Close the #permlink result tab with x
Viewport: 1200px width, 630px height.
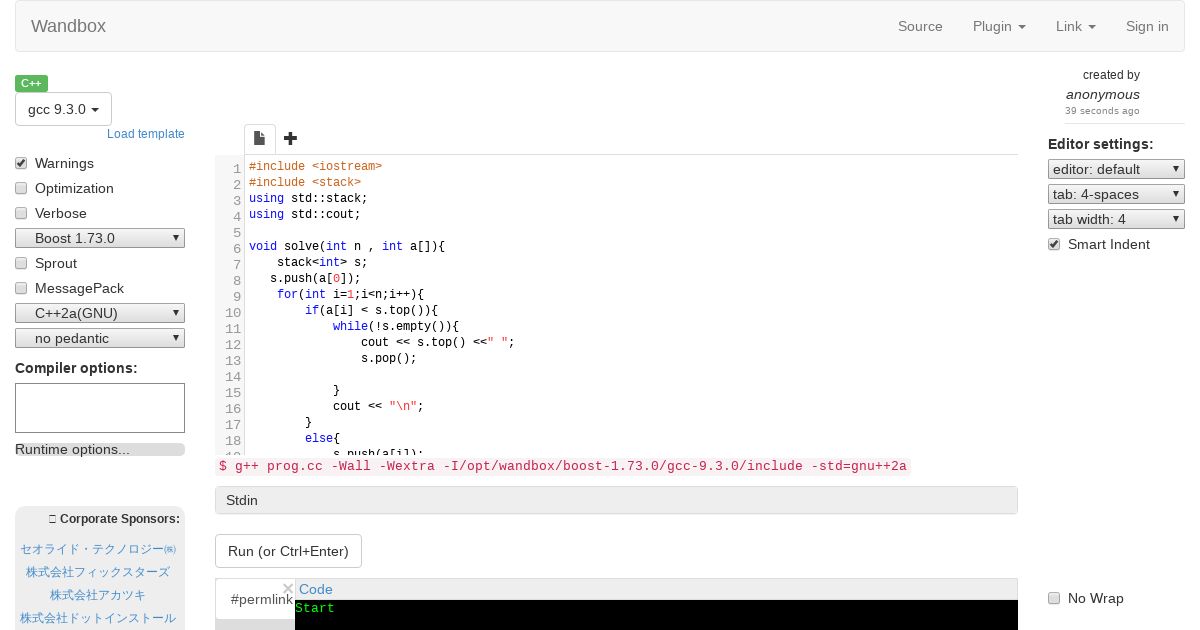(288, 589)
